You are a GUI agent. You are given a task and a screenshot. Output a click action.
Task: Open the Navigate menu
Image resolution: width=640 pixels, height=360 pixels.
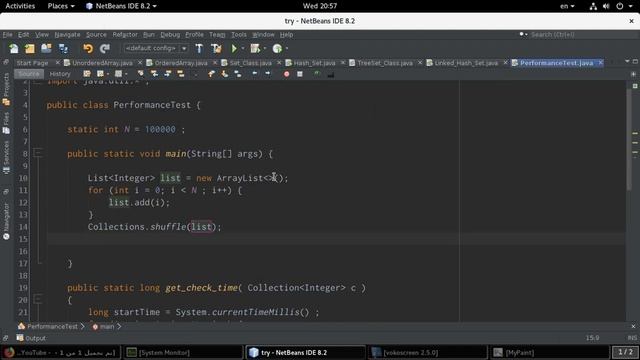[67, 35]
